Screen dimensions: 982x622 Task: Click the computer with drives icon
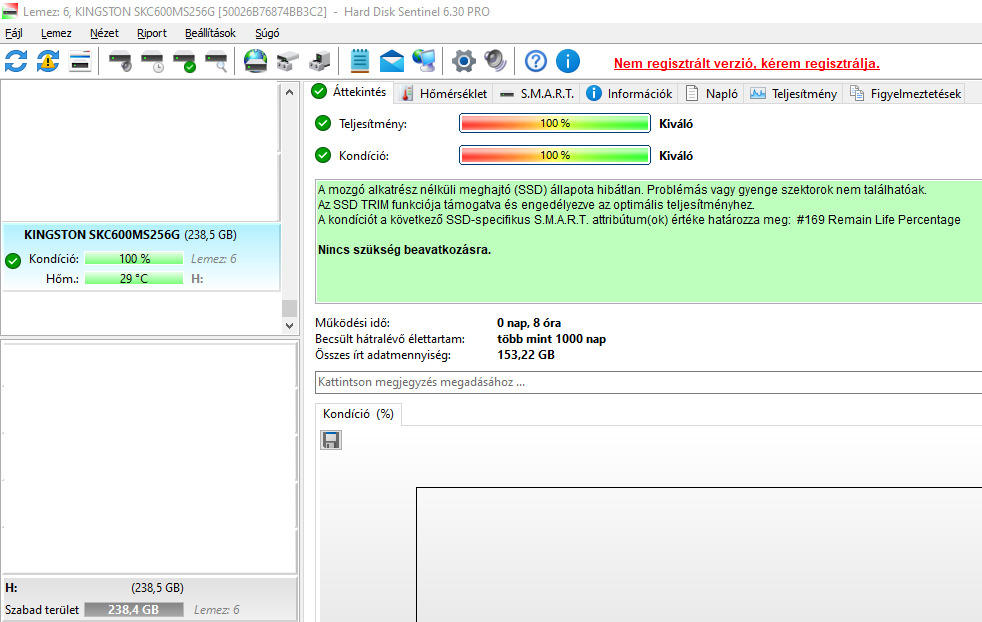tap(320, 61)
